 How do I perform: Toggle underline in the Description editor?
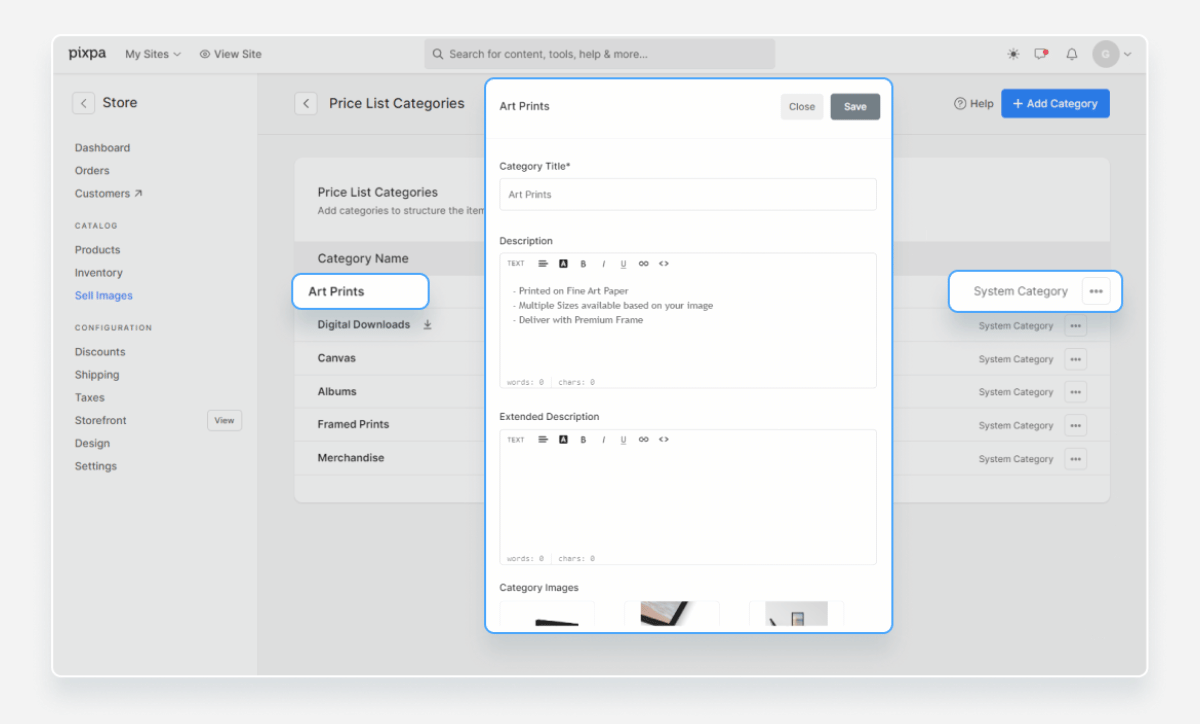(623, 264)
